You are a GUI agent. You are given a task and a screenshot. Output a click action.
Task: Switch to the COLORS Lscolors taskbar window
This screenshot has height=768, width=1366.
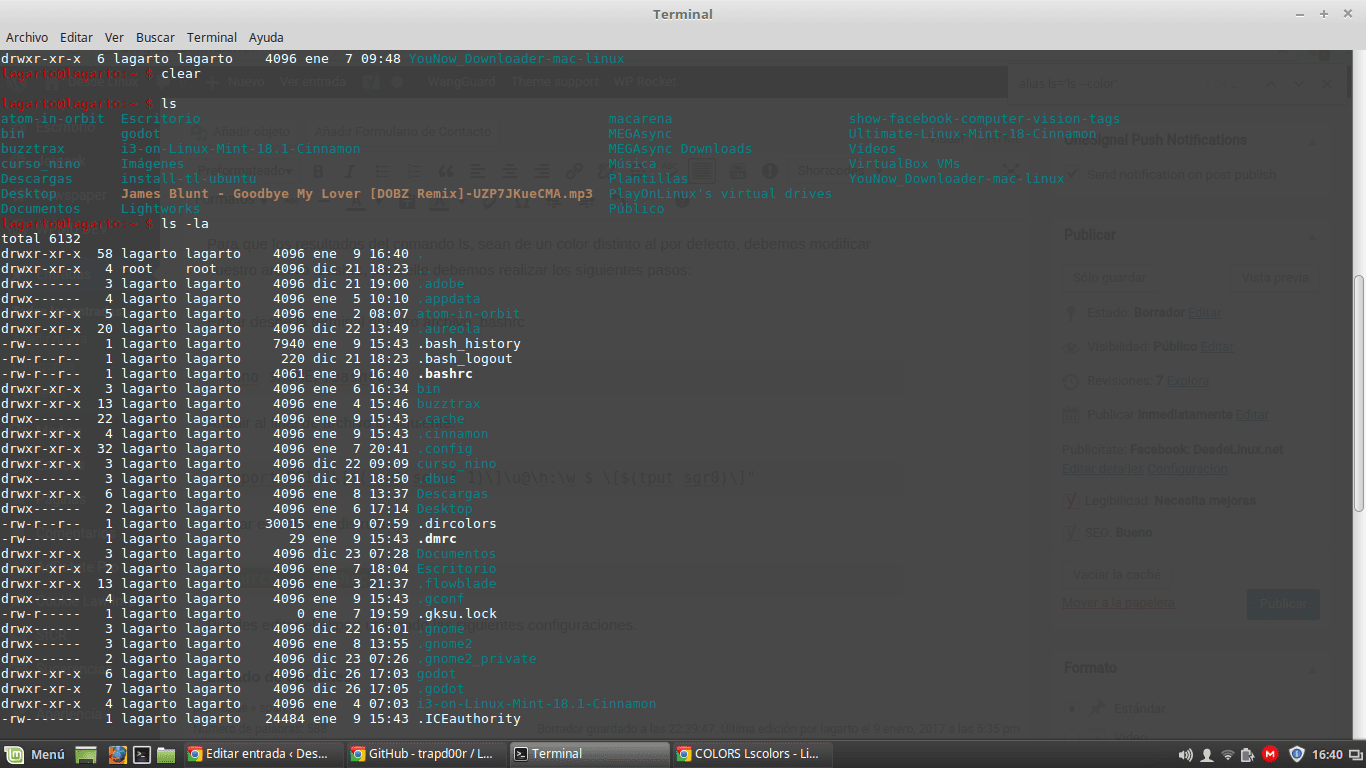tap(750, 754)
